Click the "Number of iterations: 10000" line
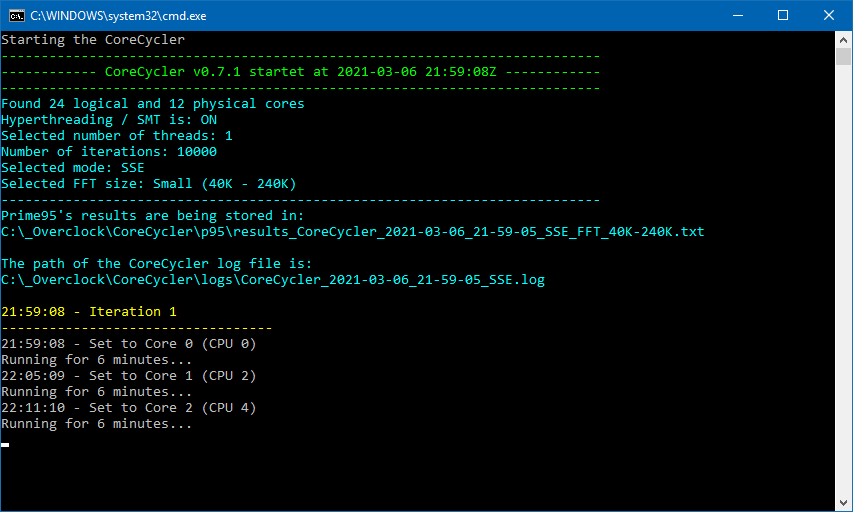Screen dimensions: 853x512 coord(109,152)
